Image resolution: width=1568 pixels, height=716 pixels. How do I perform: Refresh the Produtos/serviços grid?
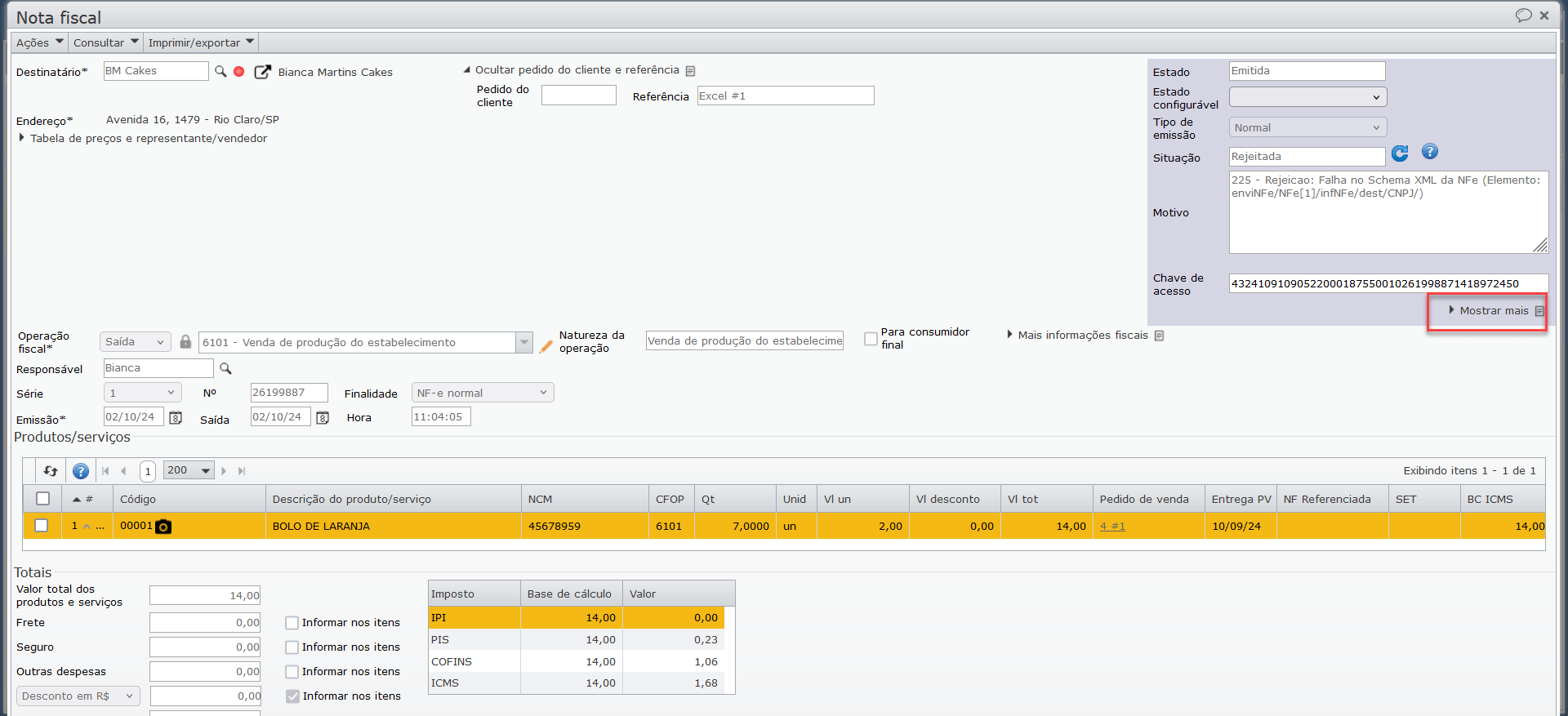pos(51,471)
